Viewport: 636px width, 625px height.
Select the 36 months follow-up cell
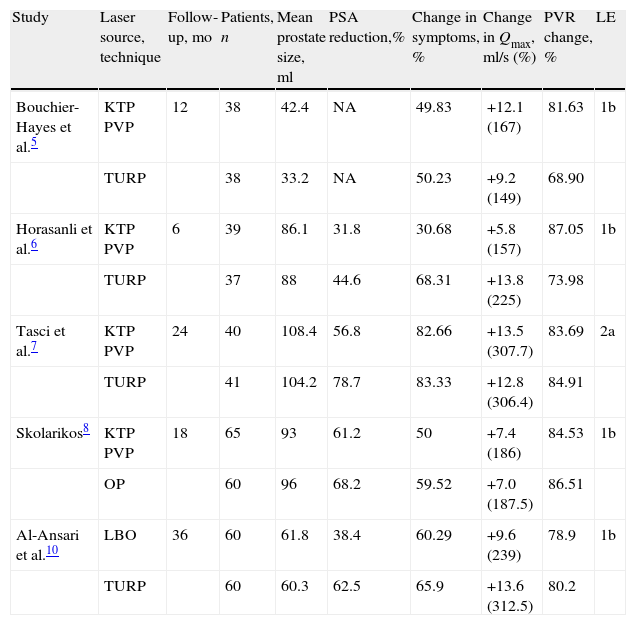(180, 535)
